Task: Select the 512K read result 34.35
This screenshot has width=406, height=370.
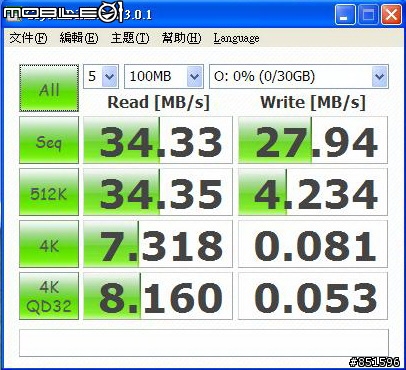Action: pos(158,192)
